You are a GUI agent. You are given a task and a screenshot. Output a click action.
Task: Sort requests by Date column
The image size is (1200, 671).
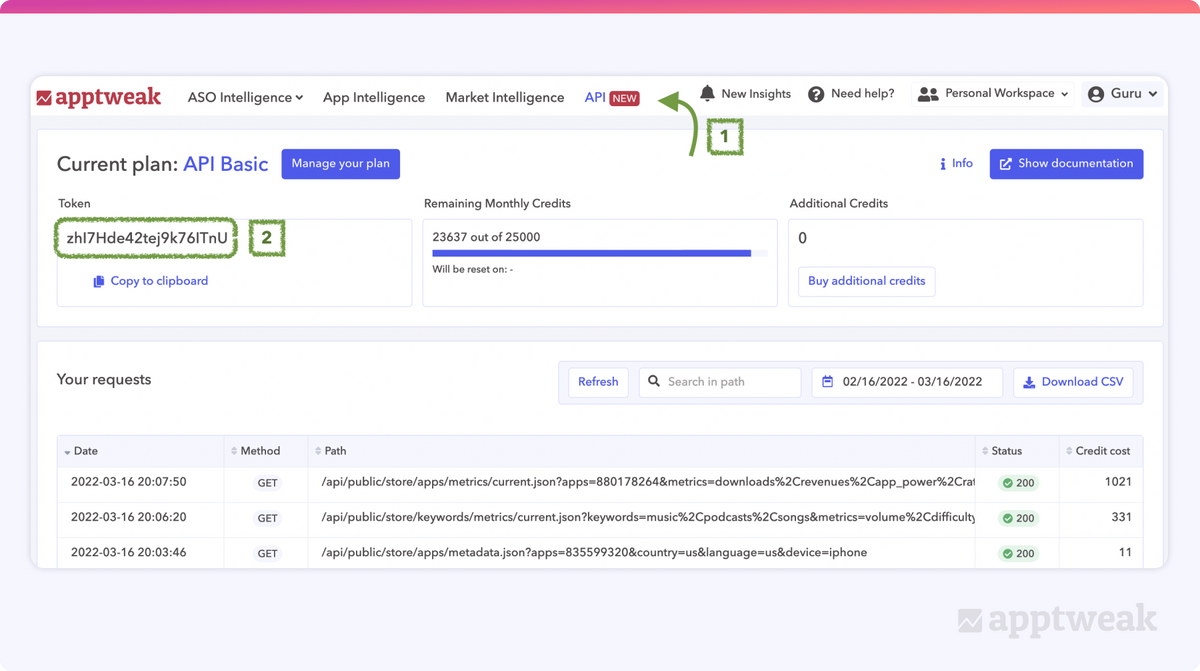coord(140,451)
